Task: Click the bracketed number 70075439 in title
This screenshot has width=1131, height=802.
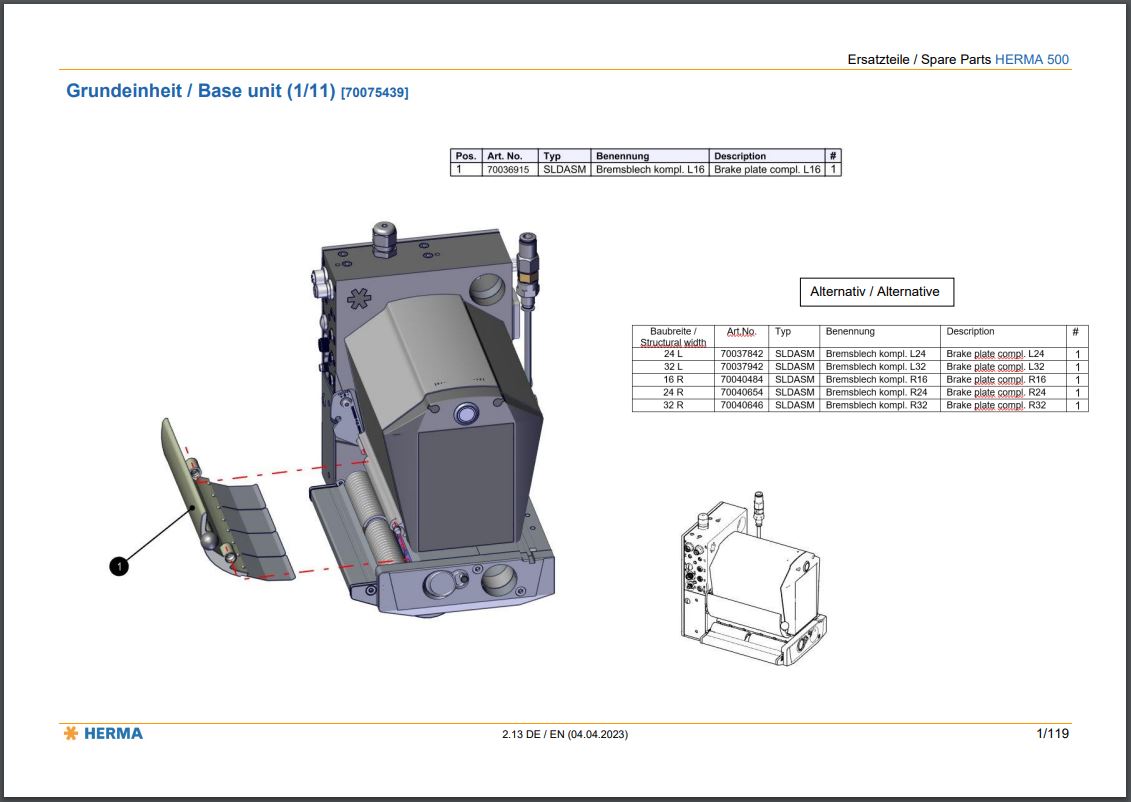Action: click(375, 93)
